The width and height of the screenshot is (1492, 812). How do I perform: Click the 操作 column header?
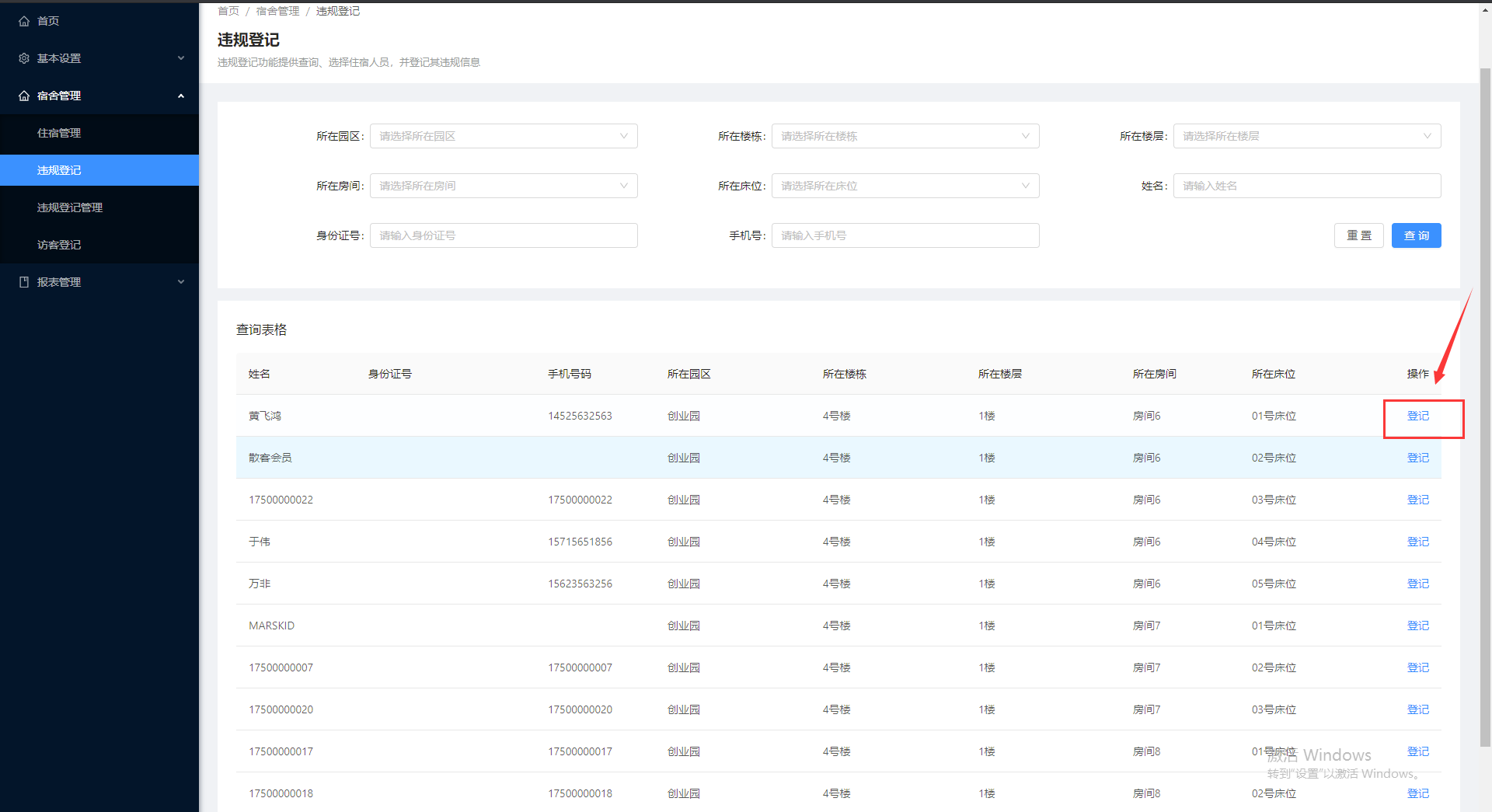click(1418, 374)
